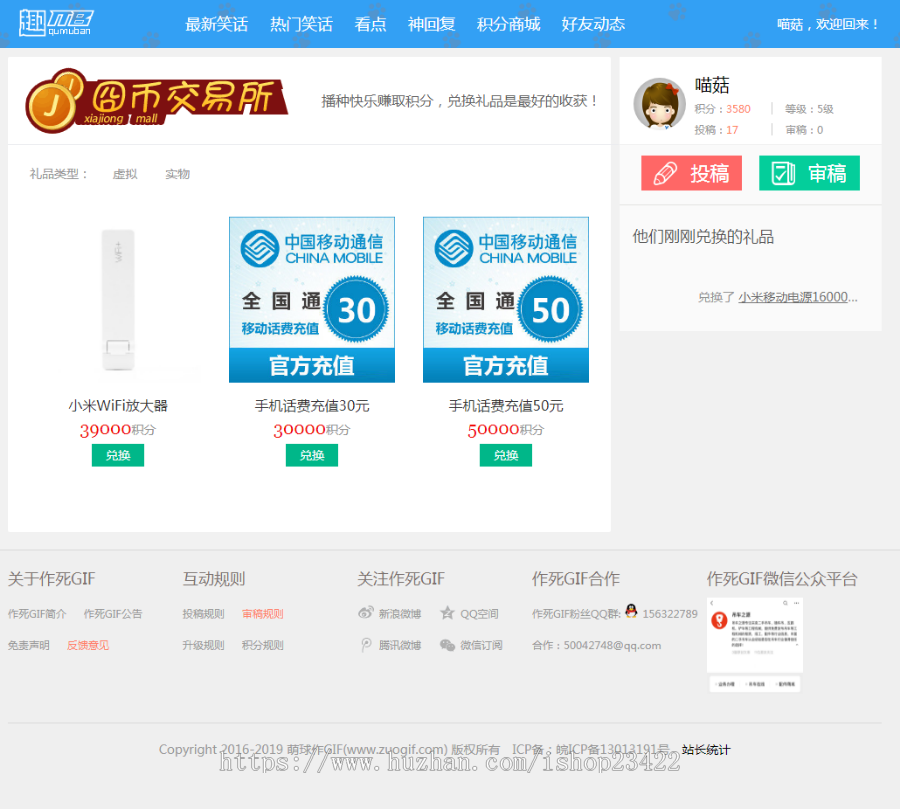Open the QQ空间 link
The height and width of the screenshot is (809, 900).
(x=479, y=614)
